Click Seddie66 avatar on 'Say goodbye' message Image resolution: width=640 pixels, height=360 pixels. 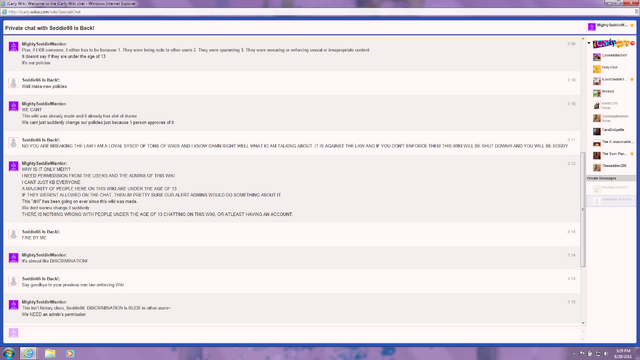(13, 281)
